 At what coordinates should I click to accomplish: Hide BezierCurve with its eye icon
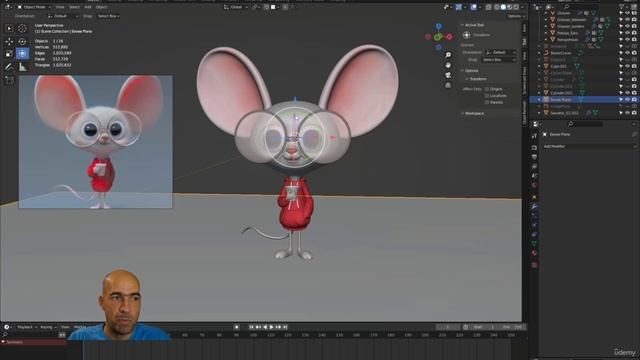627,53
